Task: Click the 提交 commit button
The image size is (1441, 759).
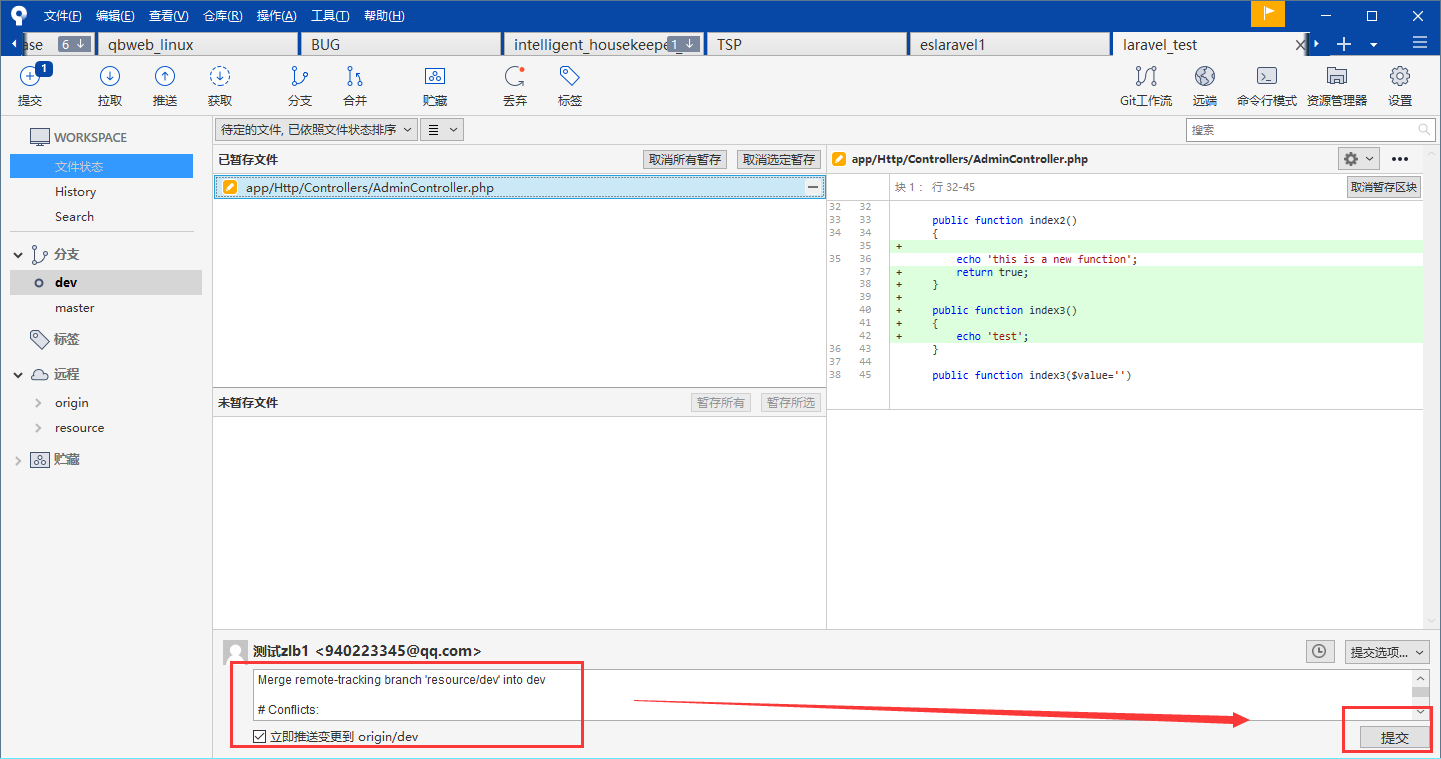Action: [1394, 738]
